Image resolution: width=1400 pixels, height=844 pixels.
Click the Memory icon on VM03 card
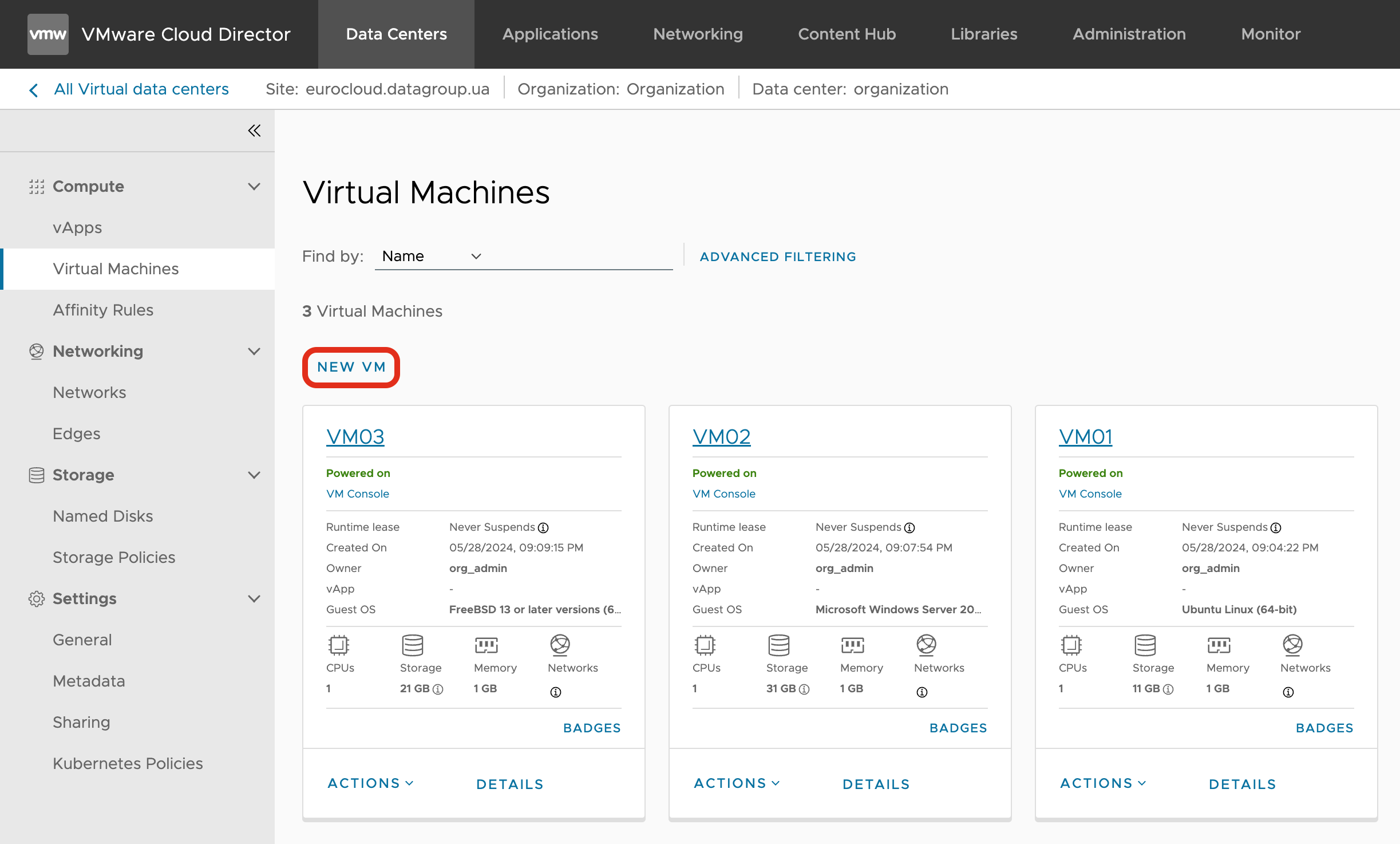[486, 645]
